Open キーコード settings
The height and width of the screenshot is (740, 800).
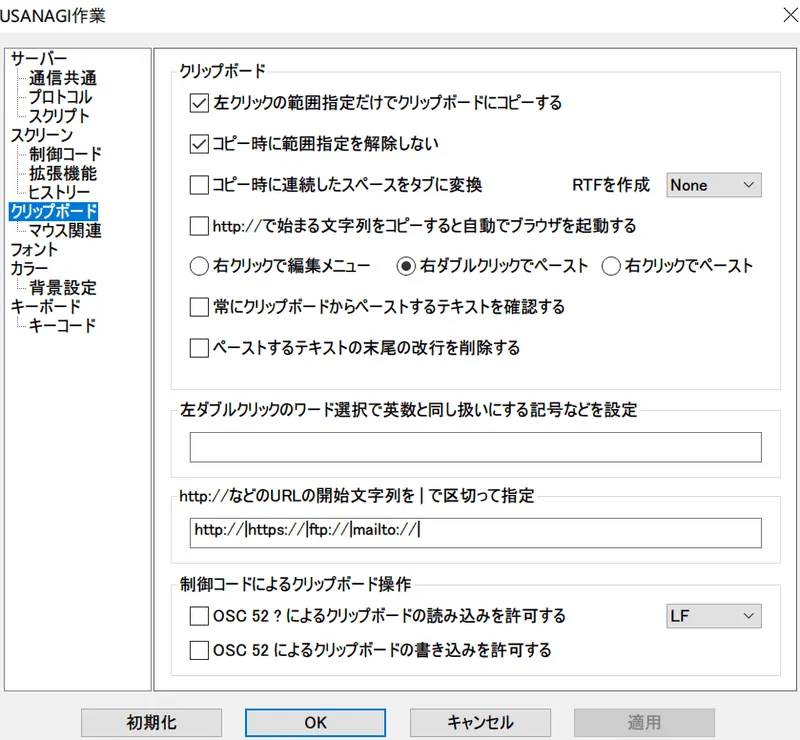tap(62, 325)
